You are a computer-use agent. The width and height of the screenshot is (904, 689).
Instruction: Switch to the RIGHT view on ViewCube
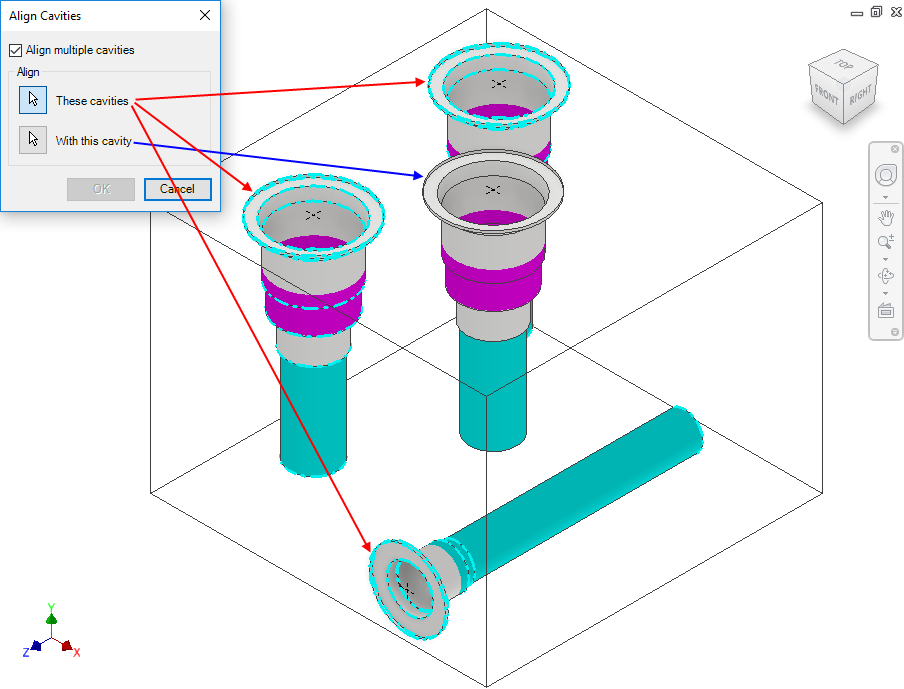click(x=861, y=96)
